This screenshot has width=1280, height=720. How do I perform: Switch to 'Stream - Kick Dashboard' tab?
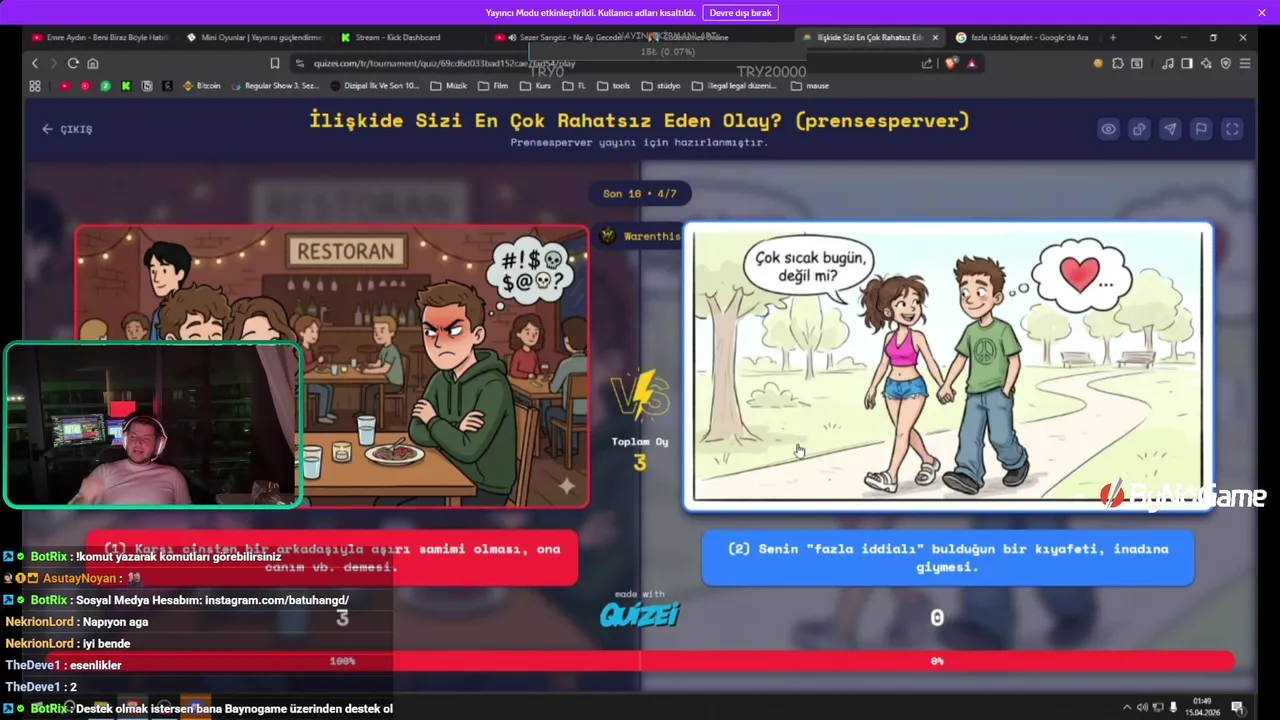tap(398, 37)
